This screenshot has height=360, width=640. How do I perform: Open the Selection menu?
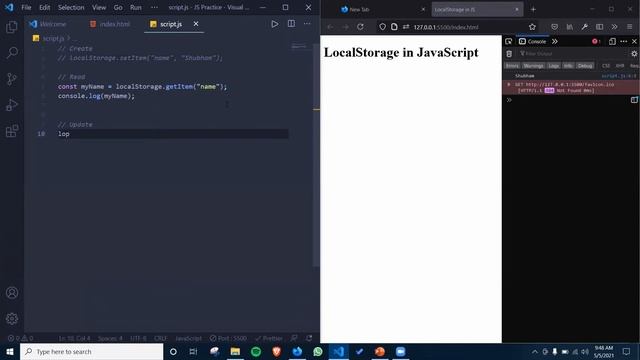[71, 7]
